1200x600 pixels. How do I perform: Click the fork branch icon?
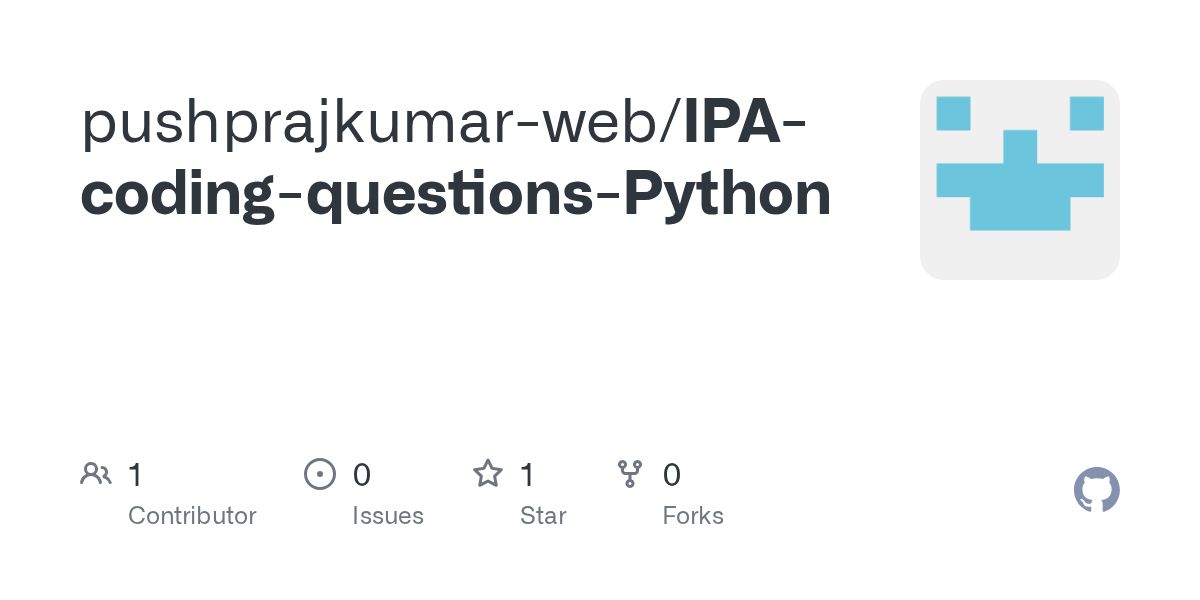[630, 474]
